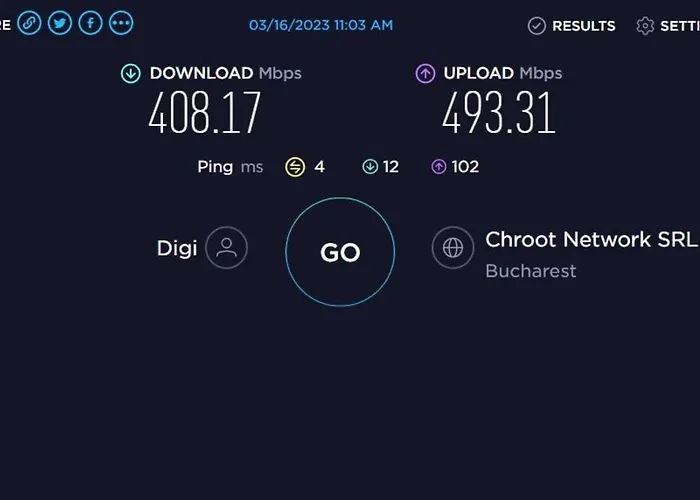Click the upload arrow icon
This screenshot has height=500, width=700.
pyautogui.click(x=425, y=73)
